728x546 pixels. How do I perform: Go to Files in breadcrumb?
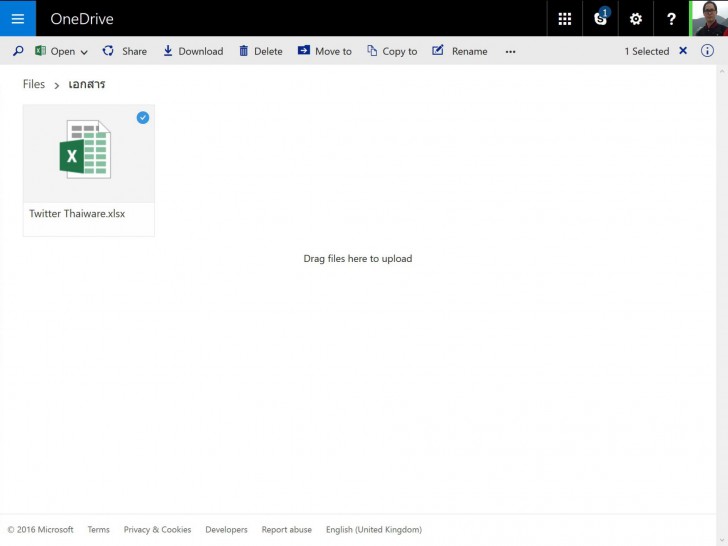34,84
